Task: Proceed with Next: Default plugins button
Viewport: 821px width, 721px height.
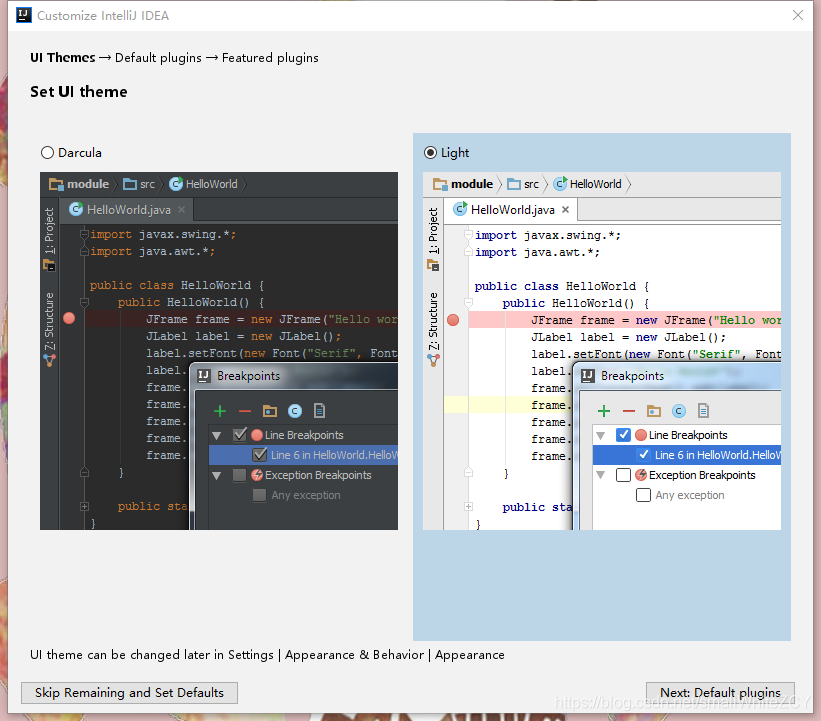Action: [x=720, y=693]
